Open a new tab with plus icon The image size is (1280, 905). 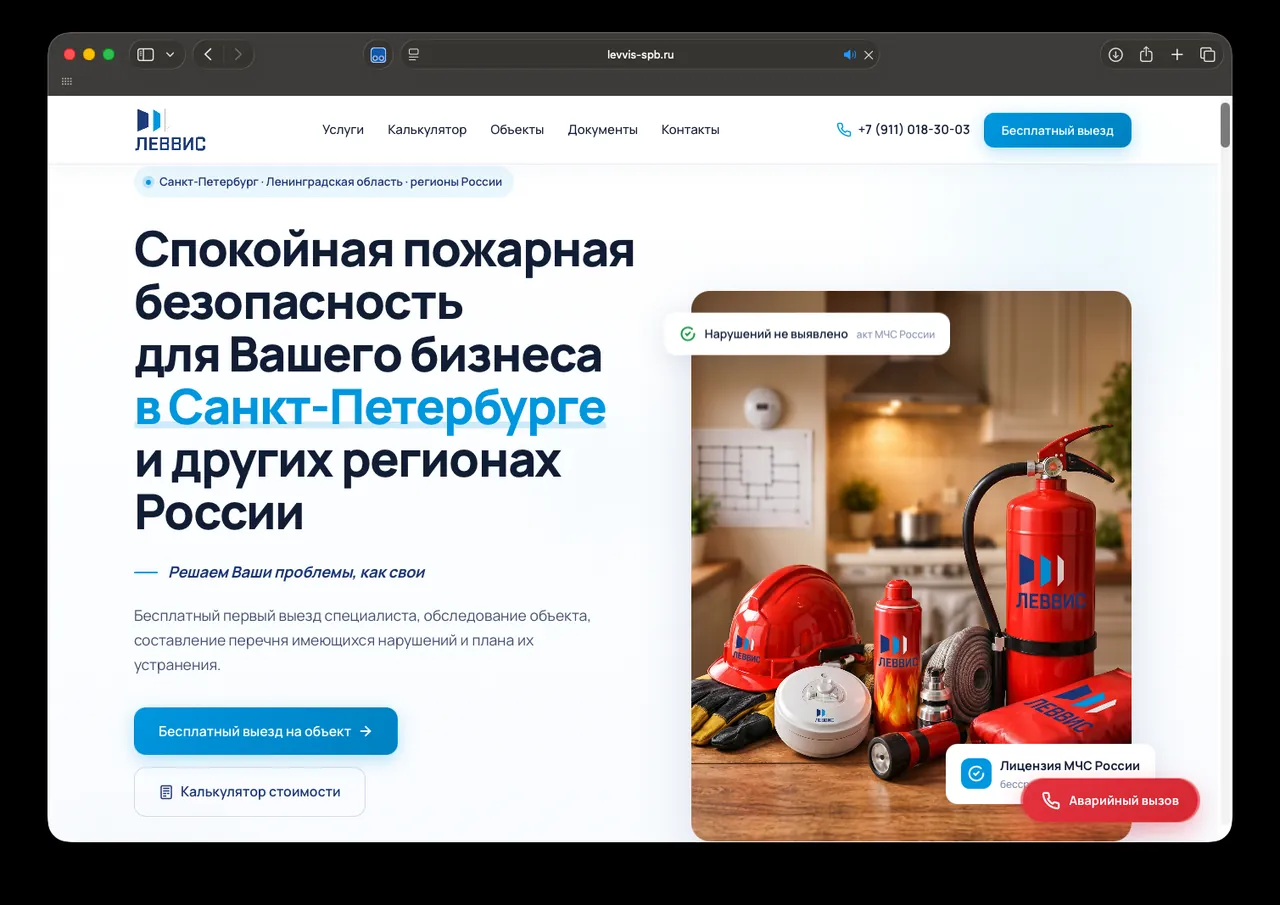coord(1177,55)
